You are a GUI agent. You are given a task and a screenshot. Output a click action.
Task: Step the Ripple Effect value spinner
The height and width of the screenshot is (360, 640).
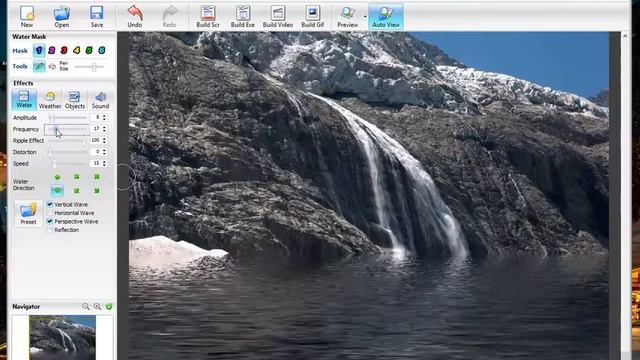click(x=105, y=140)
